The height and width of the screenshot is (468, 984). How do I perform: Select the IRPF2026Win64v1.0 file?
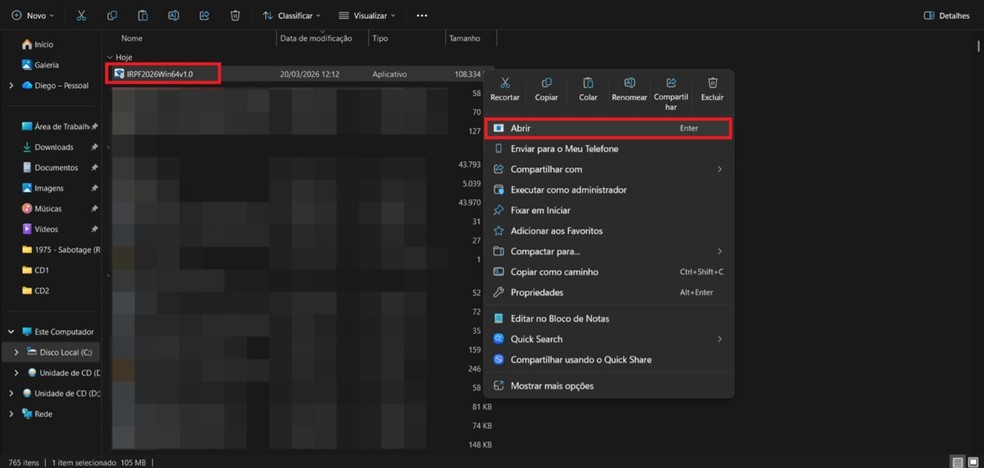[159, 74]
